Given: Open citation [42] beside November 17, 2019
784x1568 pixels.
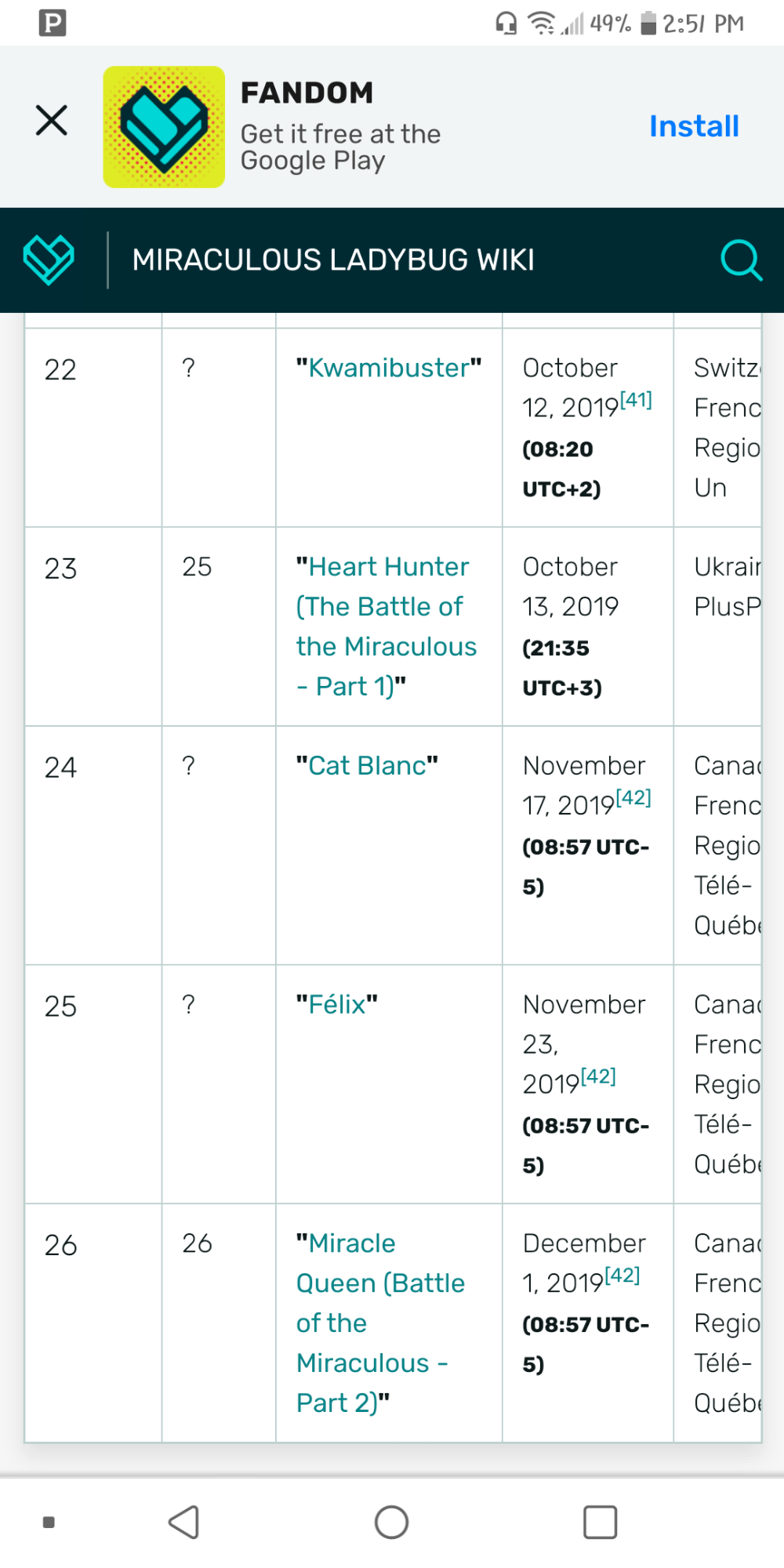Looking at the screenshot, I should tap(633, 797).
